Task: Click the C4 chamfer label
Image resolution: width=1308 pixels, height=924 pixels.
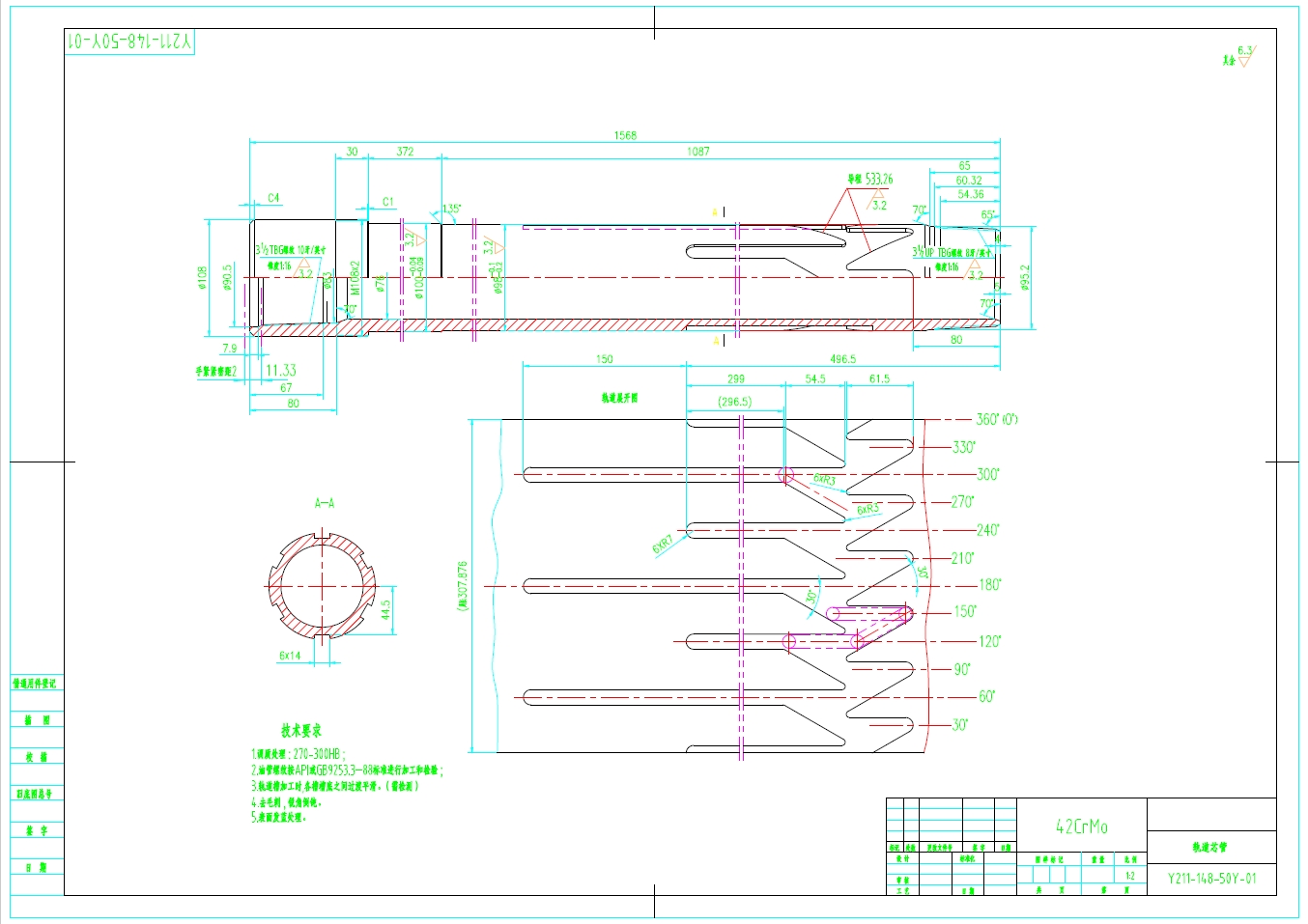Action: 273,198
